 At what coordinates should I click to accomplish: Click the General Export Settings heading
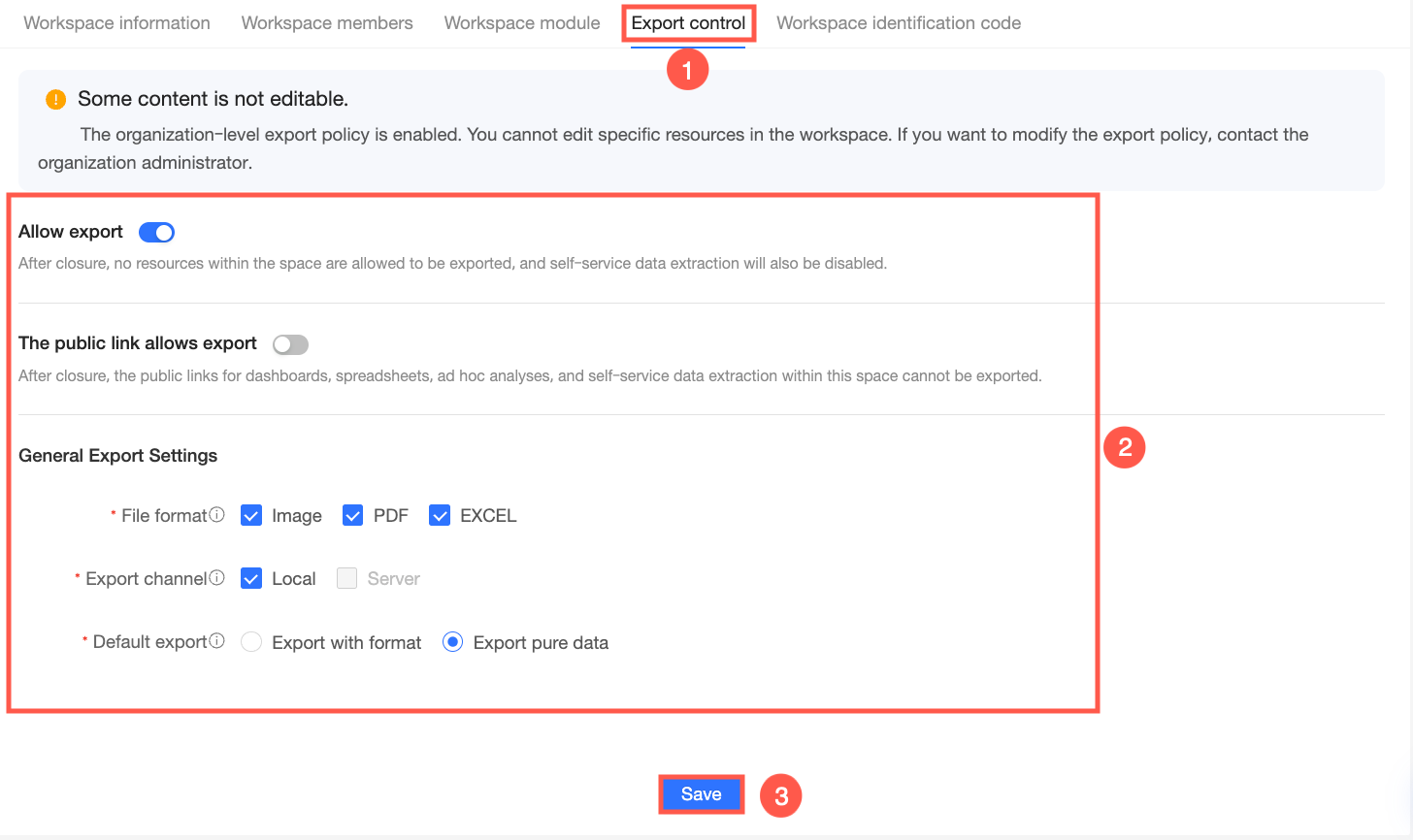[117, 456]
